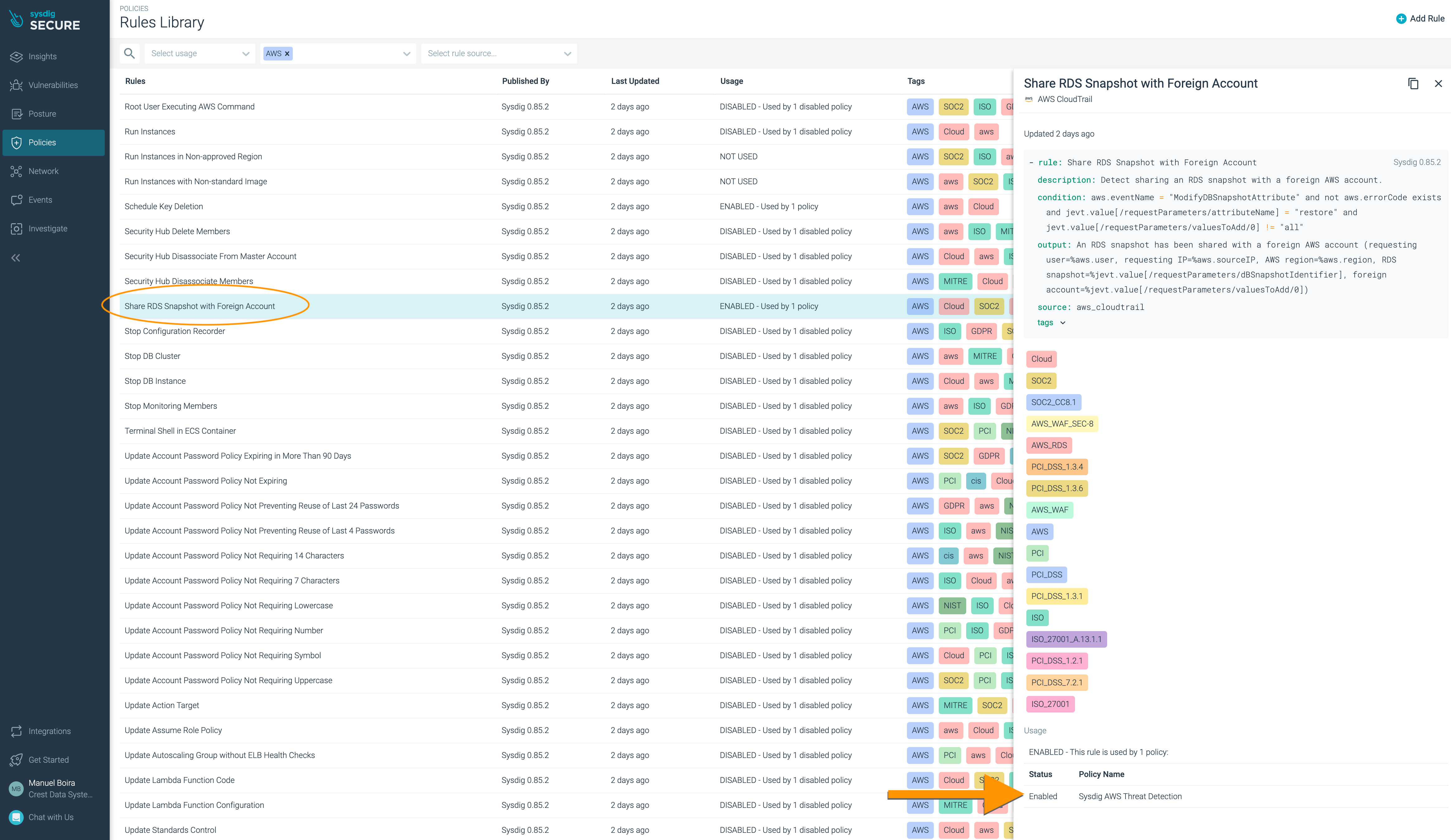This screenshot has height=840, width=1451.
Task: Click the cis tag in Update Account Password Policy Not Expiring row
Action: tap(976, 481)
